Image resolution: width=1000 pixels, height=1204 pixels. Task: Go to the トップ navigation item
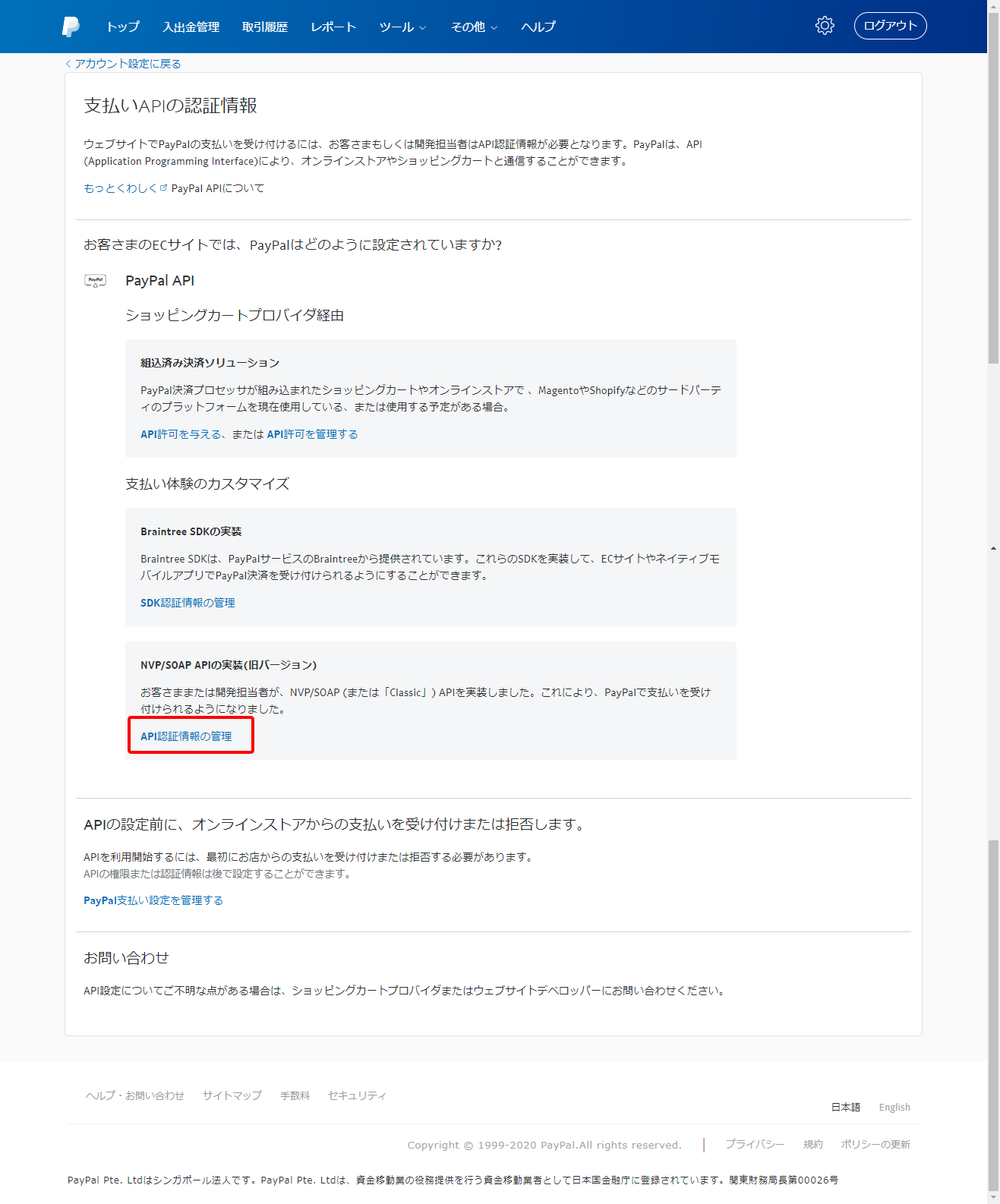[x=123, y=27]
